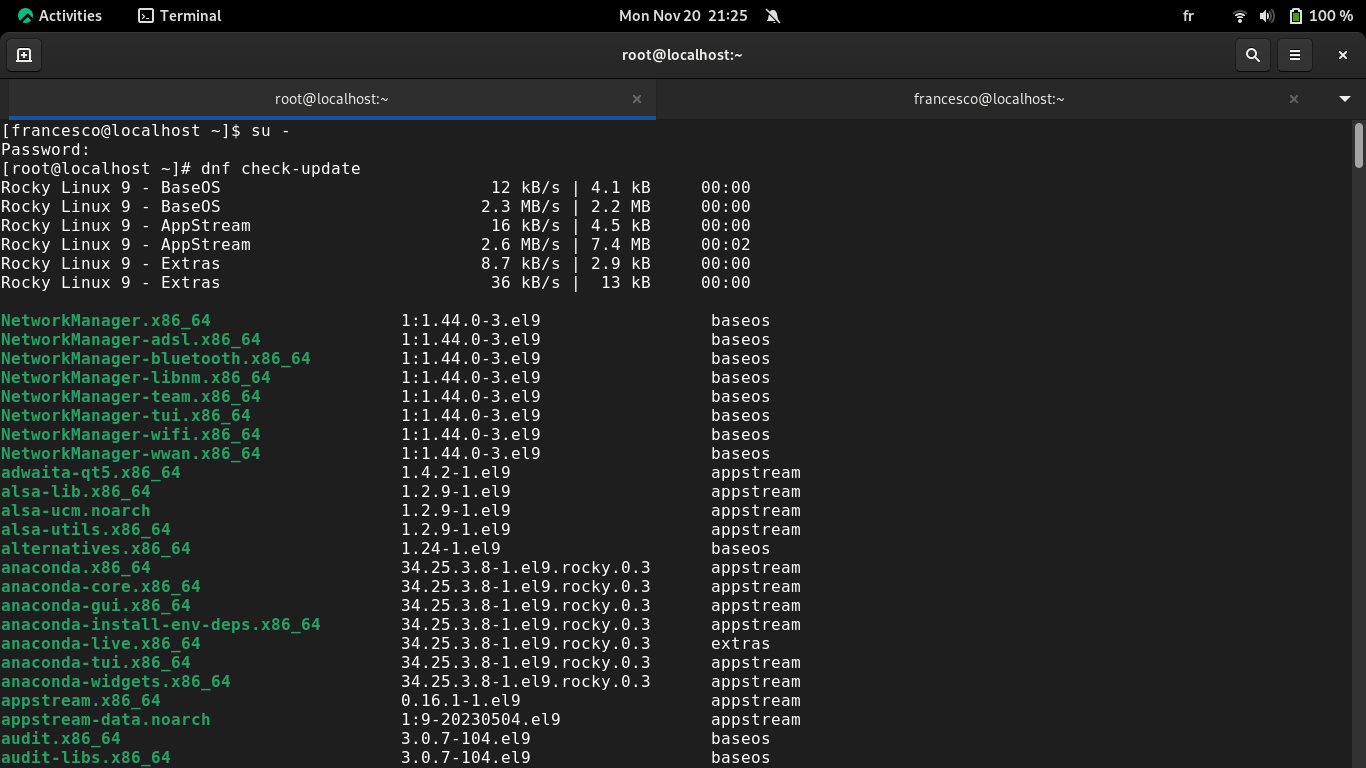This screenshot has width=1366, height=768.
Task: Click the terminal vertical scrollbar handle
Action: coord(1358,146)
